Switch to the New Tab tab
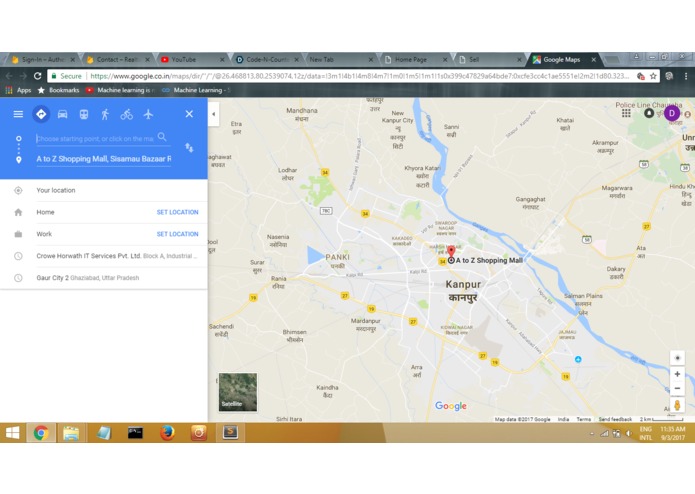The height and width of the screenshot is (494, 695). [x=341, y=59]
